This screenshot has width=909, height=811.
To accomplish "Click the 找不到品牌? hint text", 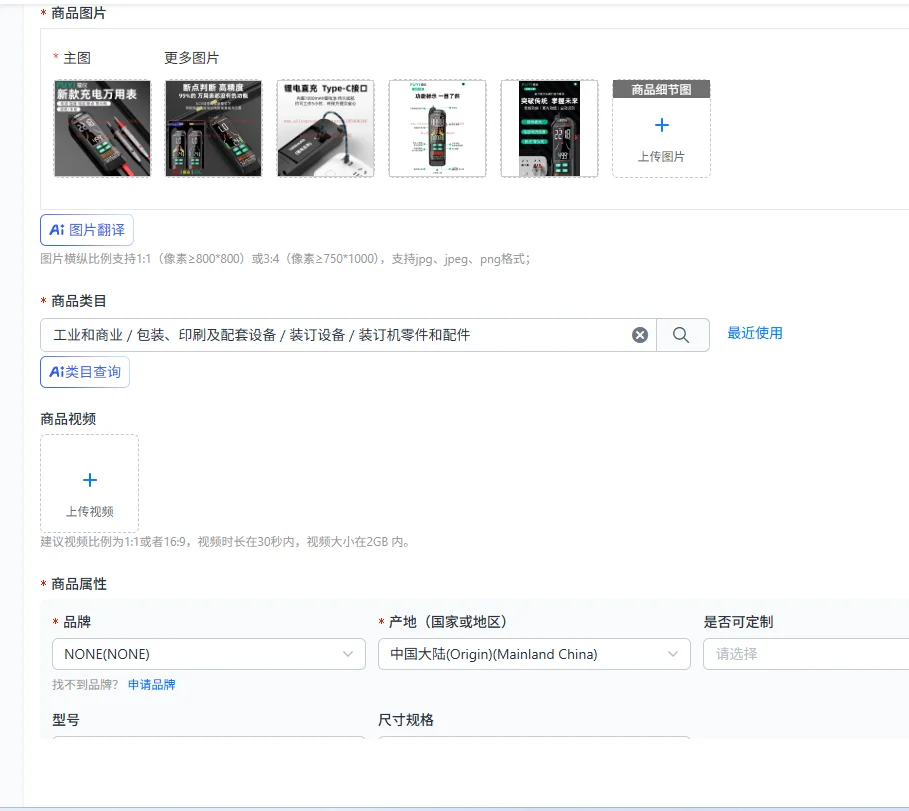I will (85, 685).
